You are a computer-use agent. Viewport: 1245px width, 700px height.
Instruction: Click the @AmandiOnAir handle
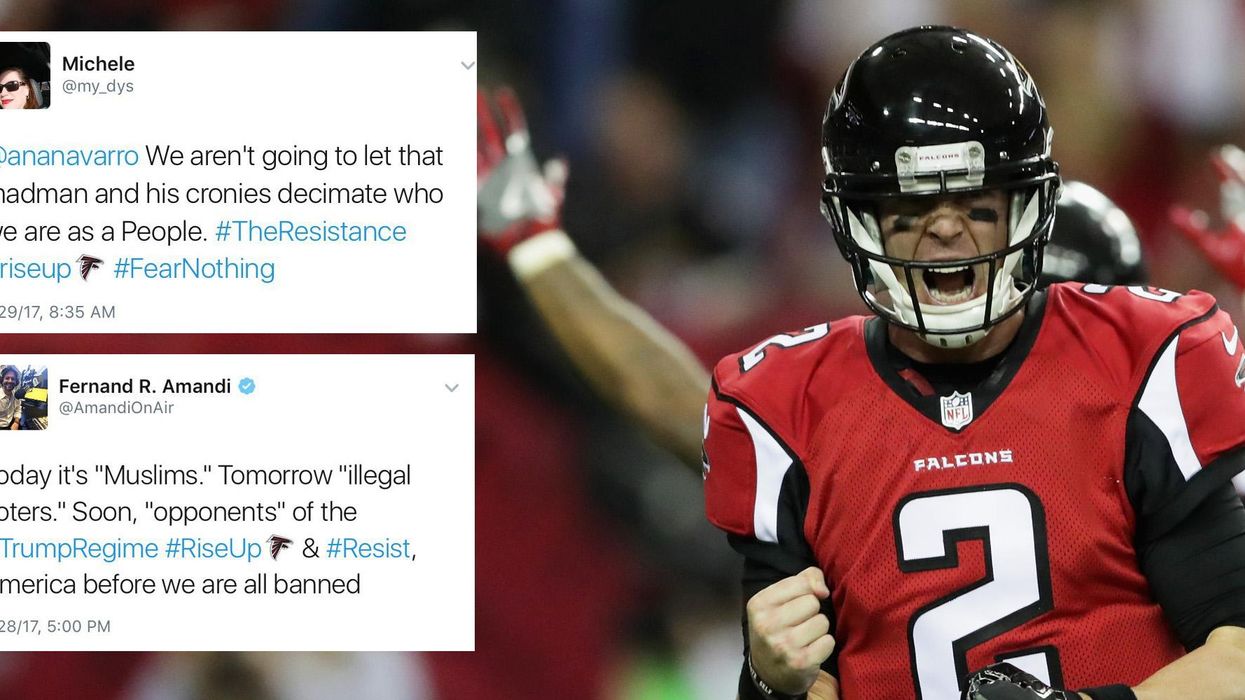[x=116, y=408]
